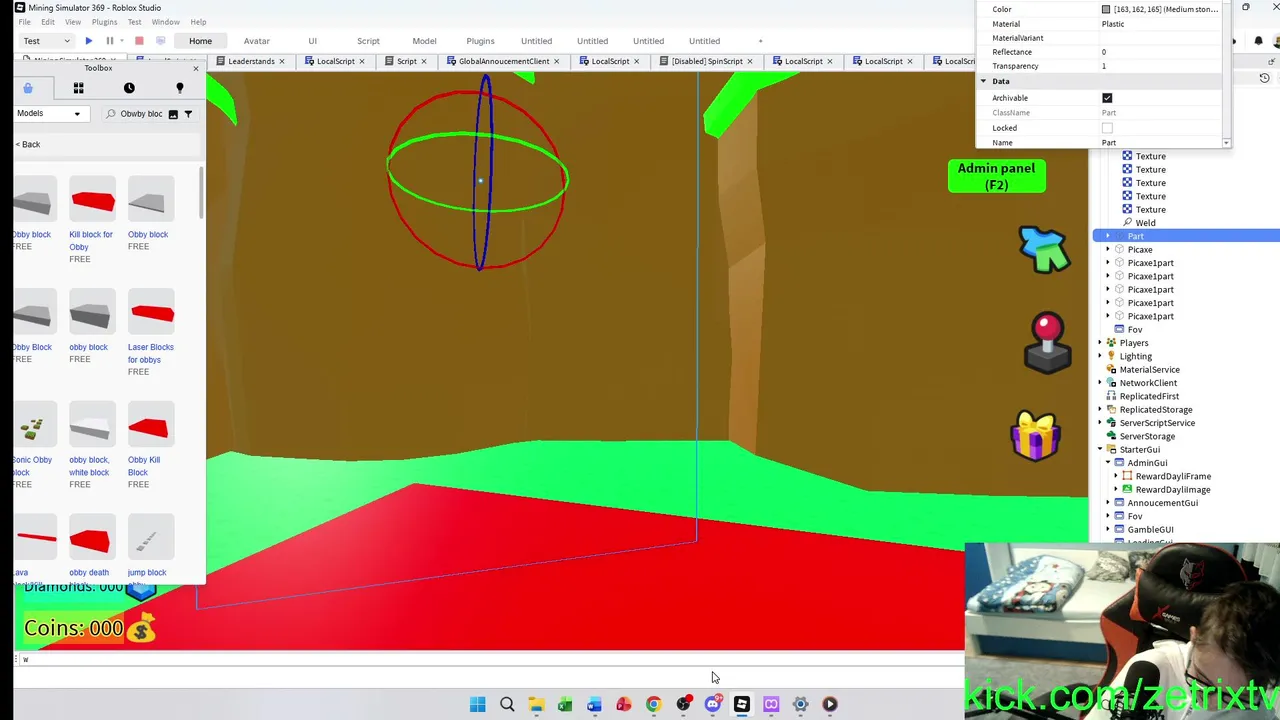Select Toolbox Marketplace bag tab

28,88
